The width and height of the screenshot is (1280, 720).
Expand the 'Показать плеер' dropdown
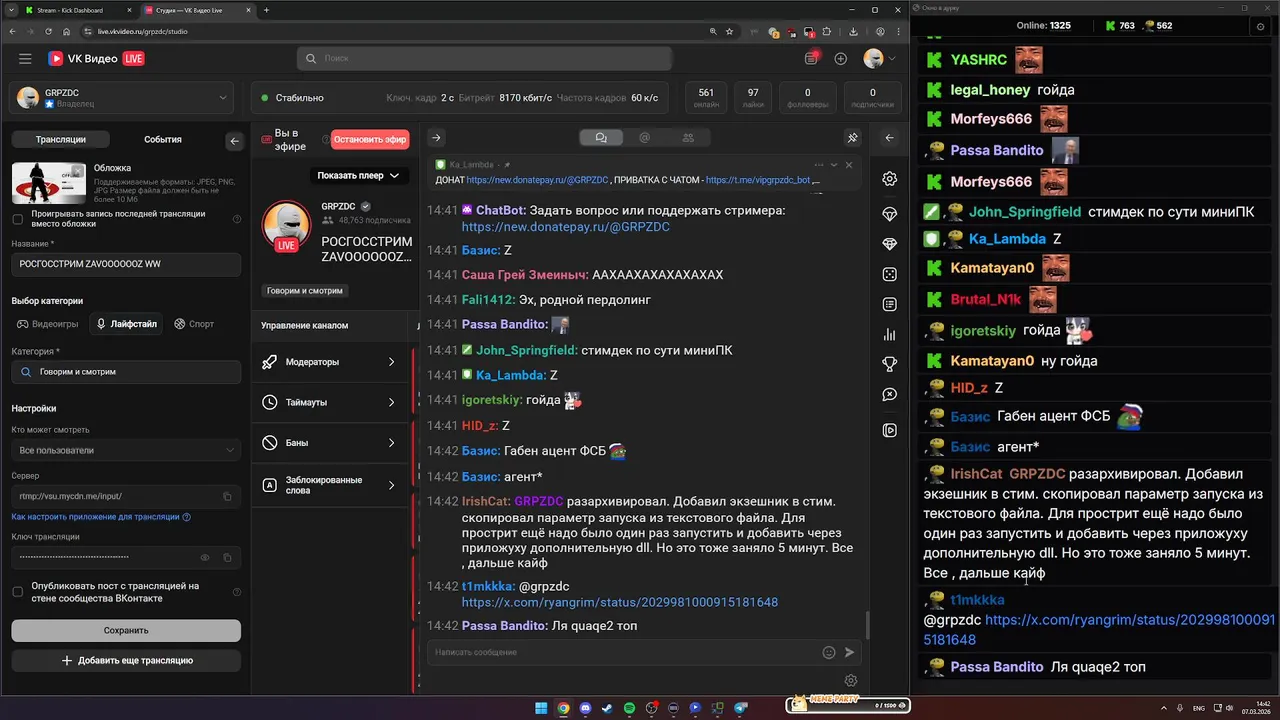tap(358, 175)
